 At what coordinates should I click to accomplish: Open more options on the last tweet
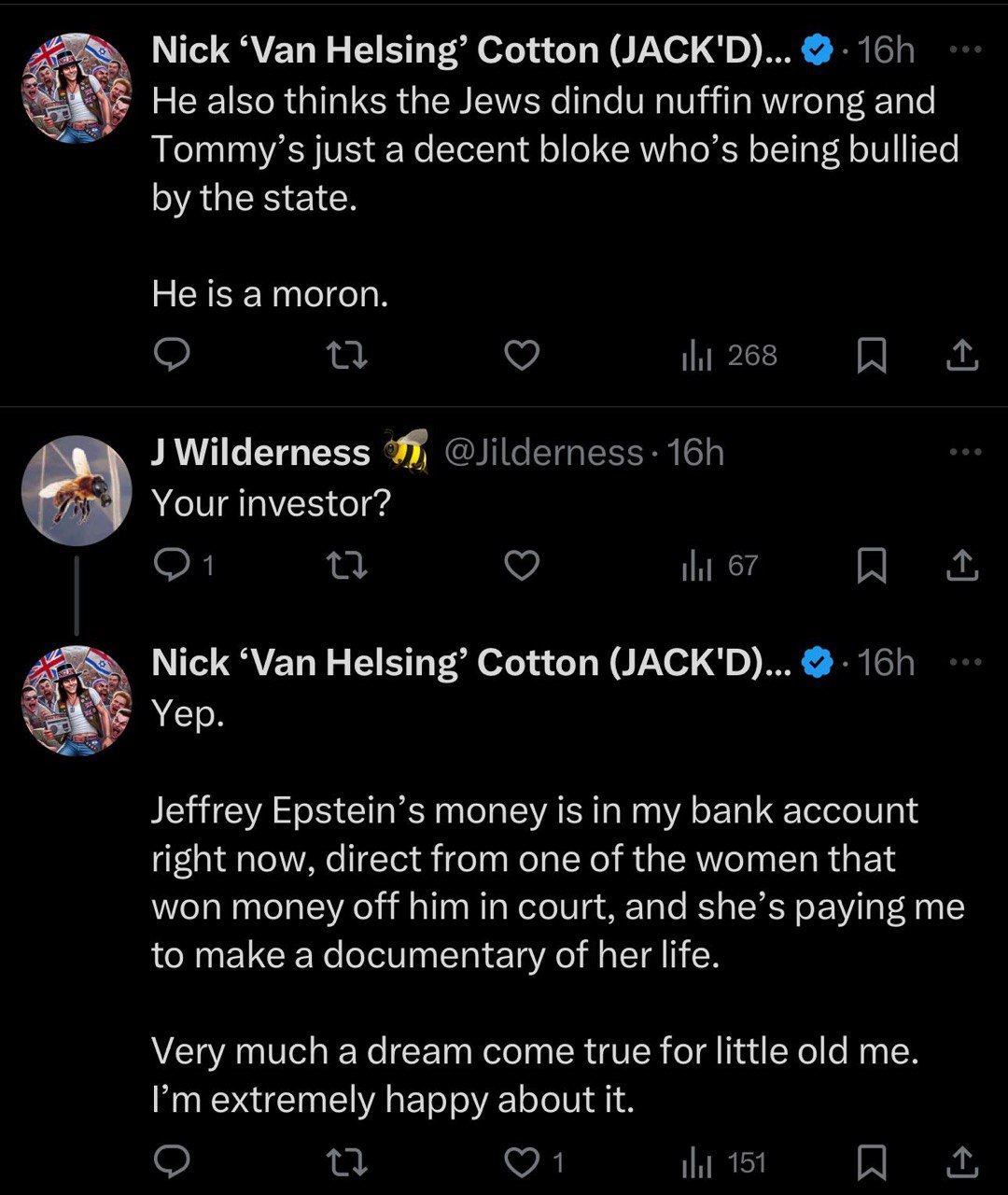click(x=964, y=663)
